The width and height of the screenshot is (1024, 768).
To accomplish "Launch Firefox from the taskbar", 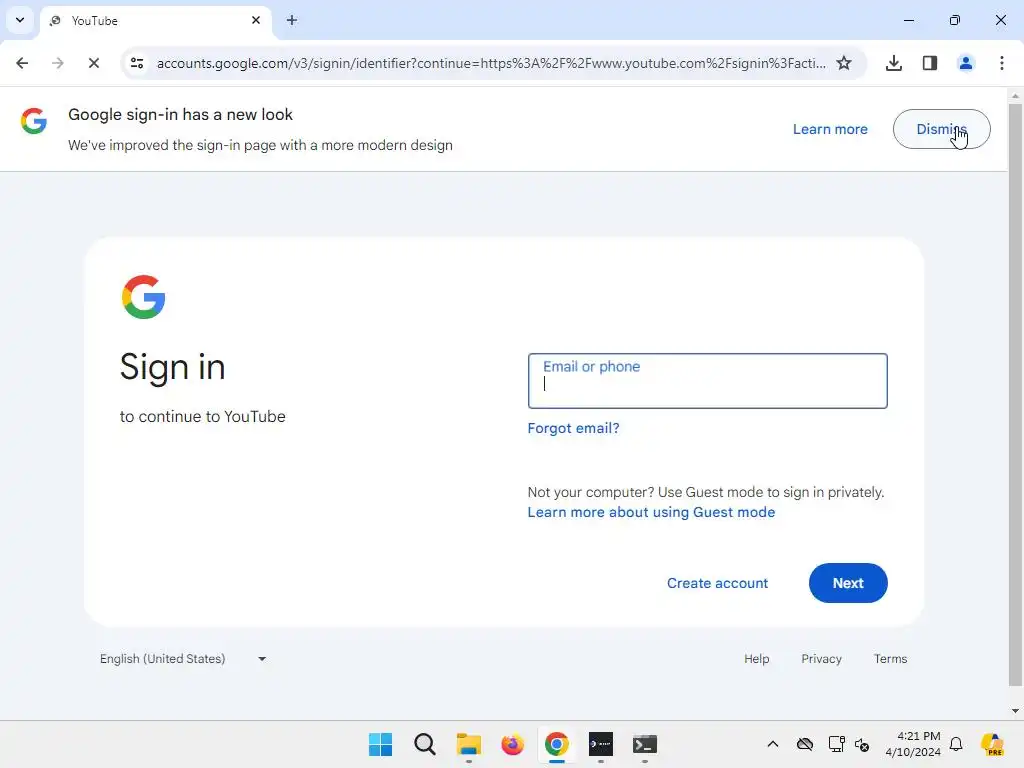I will 513,744.
